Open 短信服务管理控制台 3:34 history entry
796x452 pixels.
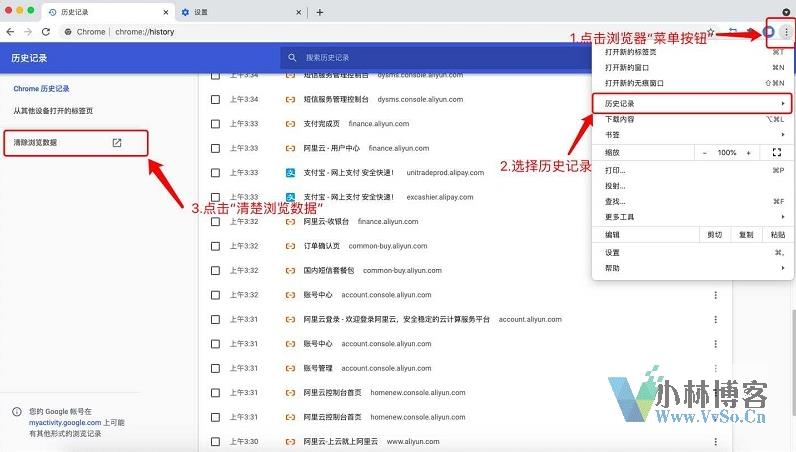click(x=336, y=100)
